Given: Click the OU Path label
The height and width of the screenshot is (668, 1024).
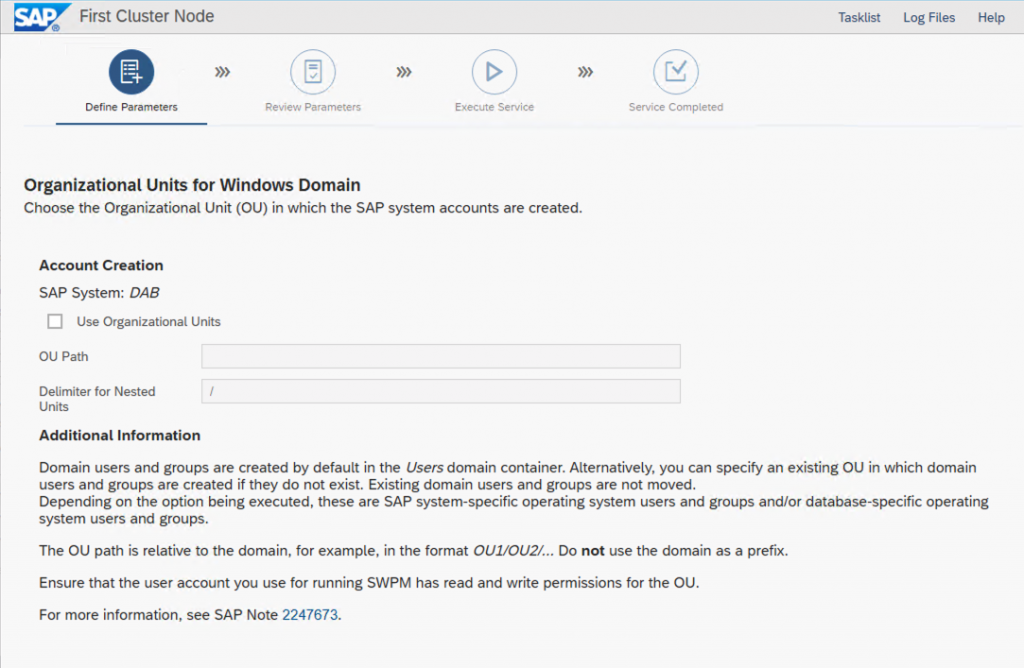Looking at the screenshot, I should click(x=63, y=357).
